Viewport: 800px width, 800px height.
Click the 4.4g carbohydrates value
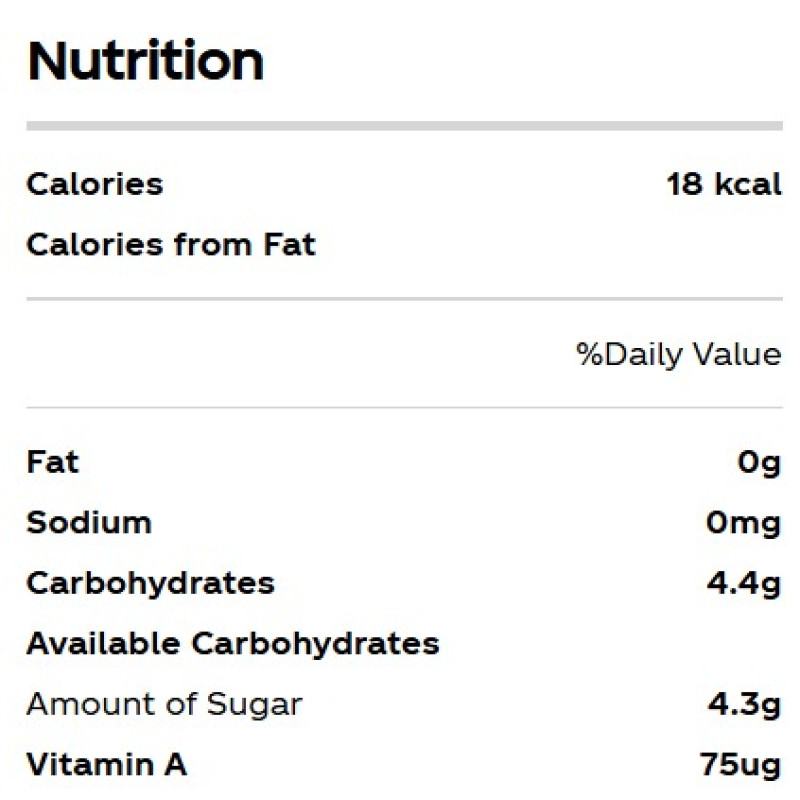click(x=743, y=583)
